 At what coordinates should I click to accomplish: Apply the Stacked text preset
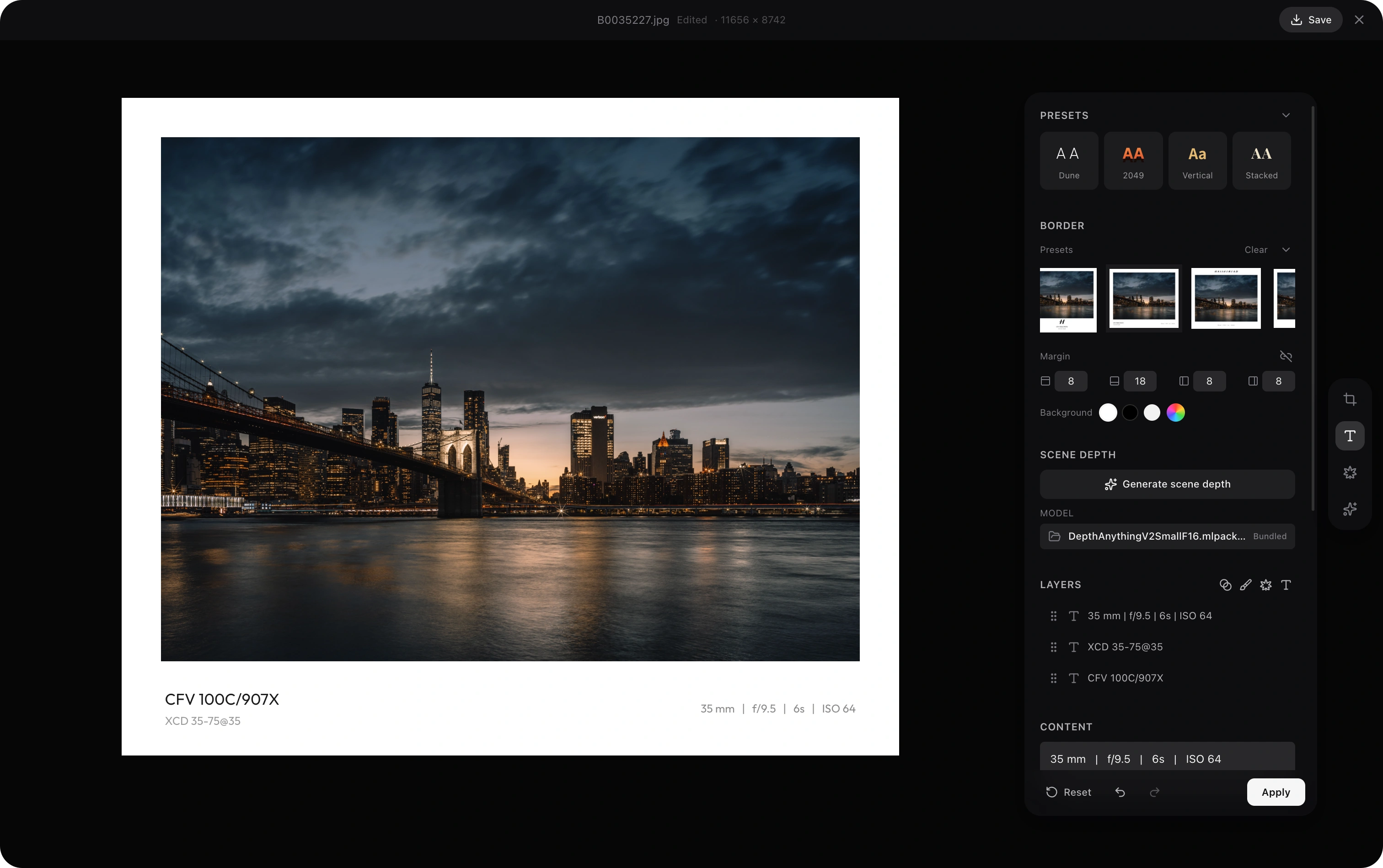click(1261, 161)
